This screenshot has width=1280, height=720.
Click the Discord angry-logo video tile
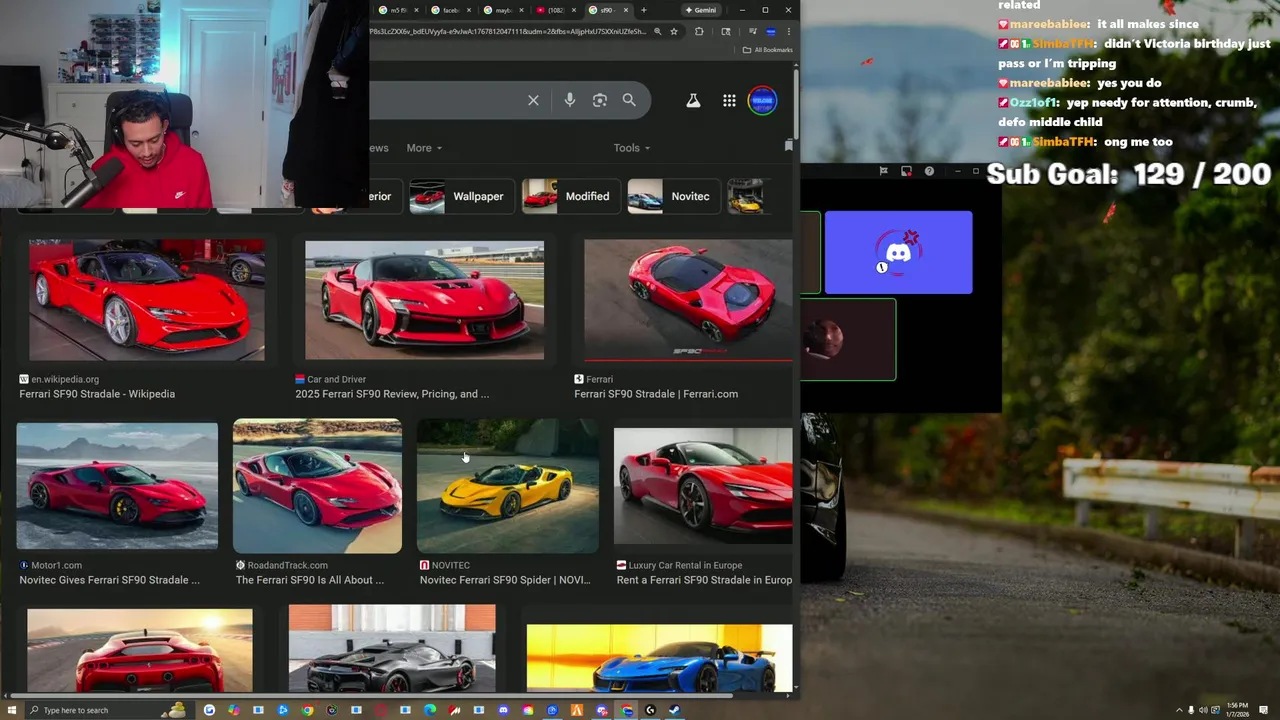pos(898,252)
